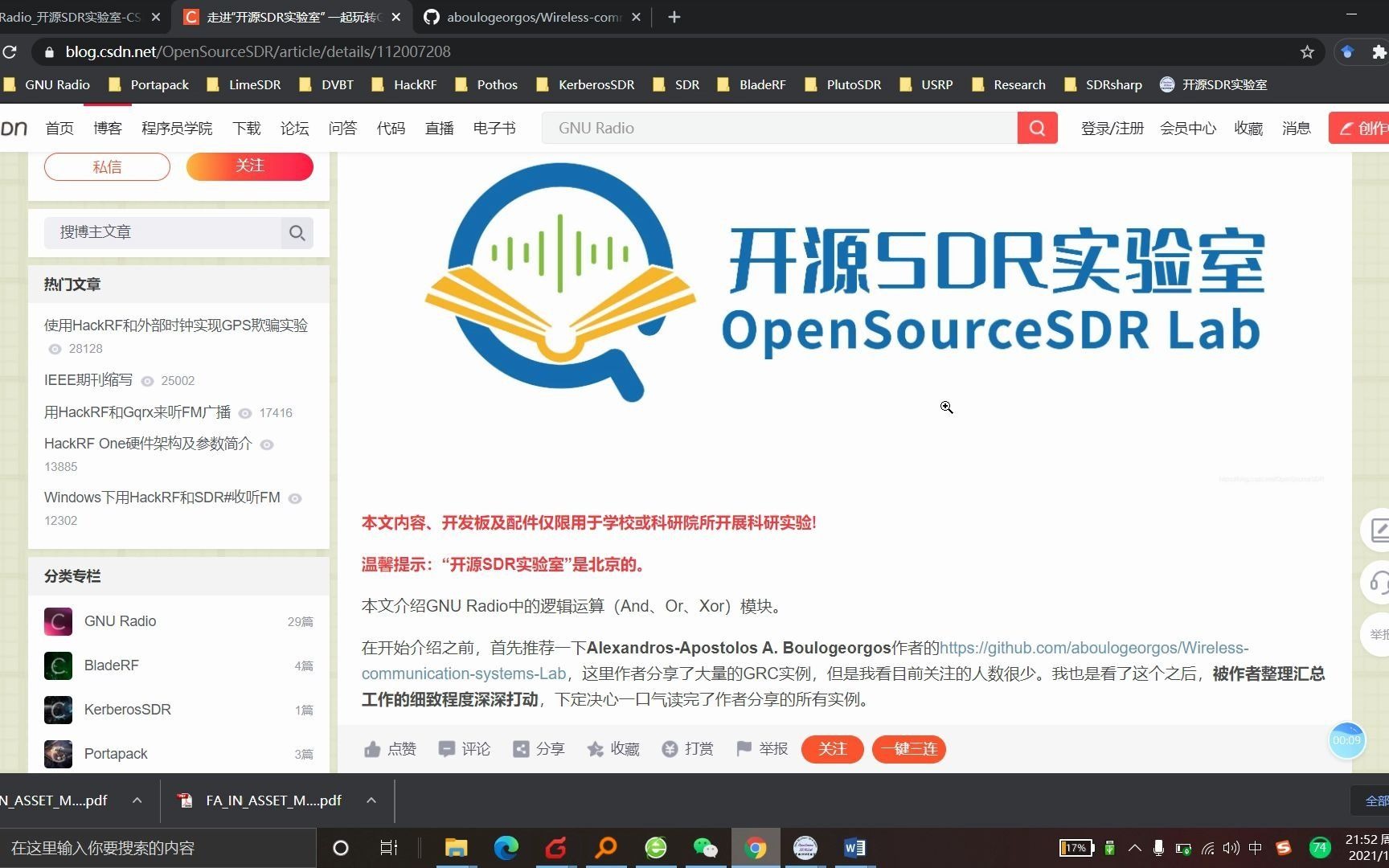
Task: Open the HackRF和Gqrx来听FM广播 article
Action: 137,412
